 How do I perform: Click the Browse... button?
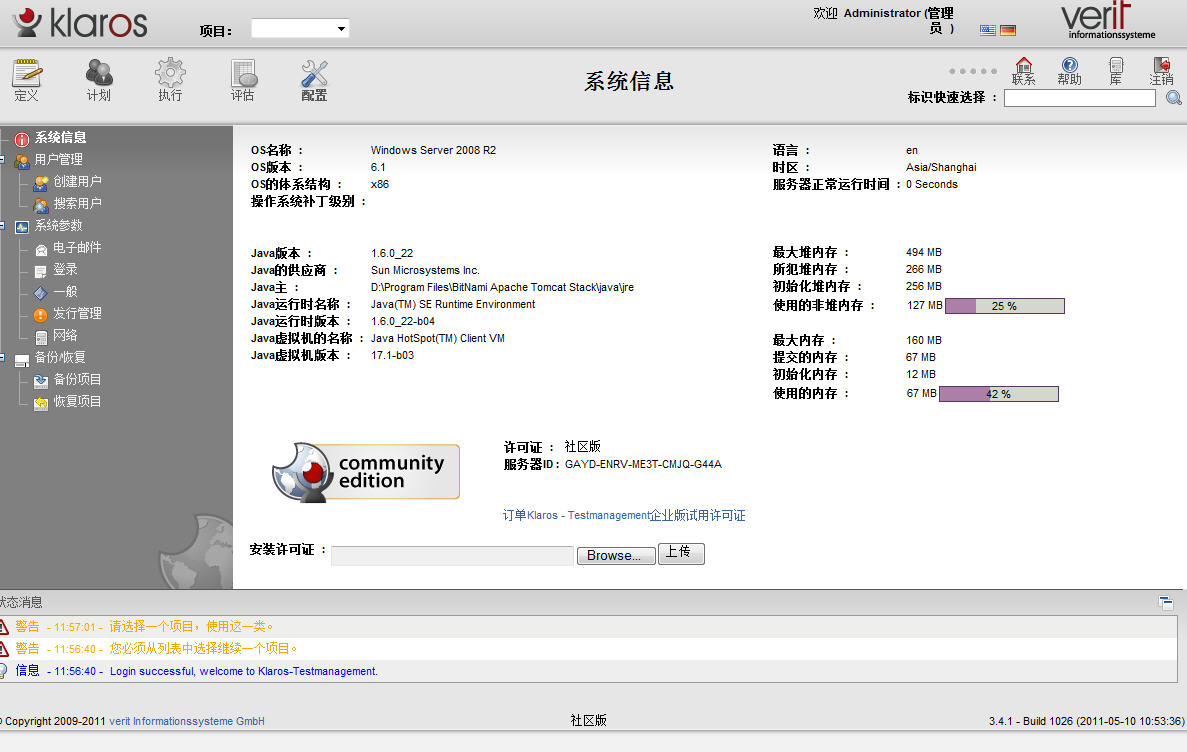coord(616,556)
